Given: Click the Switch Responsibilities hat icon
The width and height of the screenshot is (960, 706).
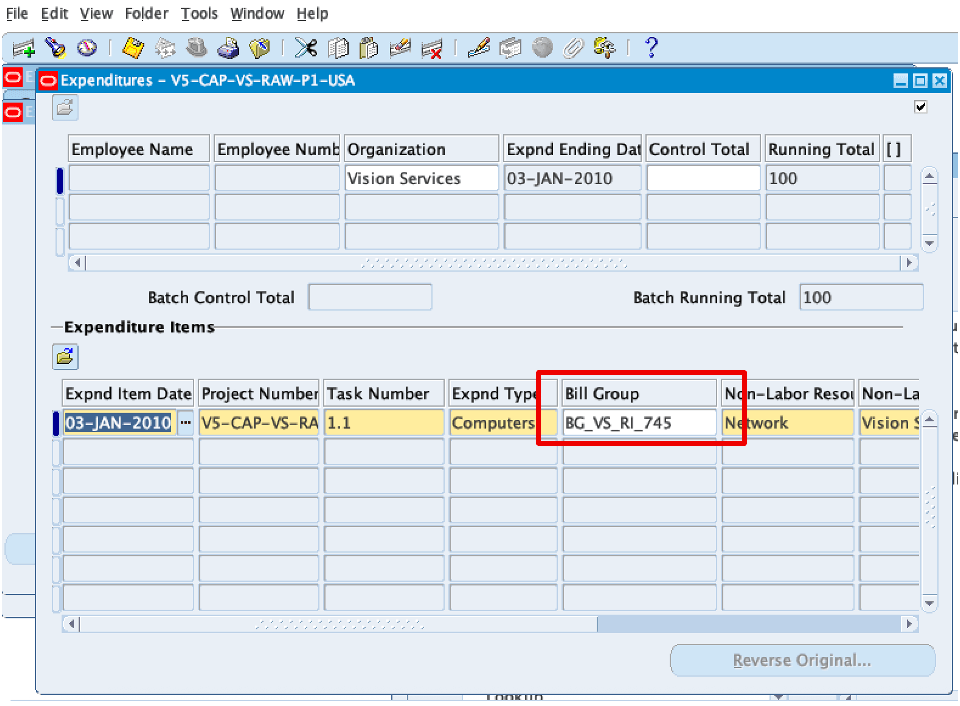Looking at the screenshot, I should (x=197, y=48).
